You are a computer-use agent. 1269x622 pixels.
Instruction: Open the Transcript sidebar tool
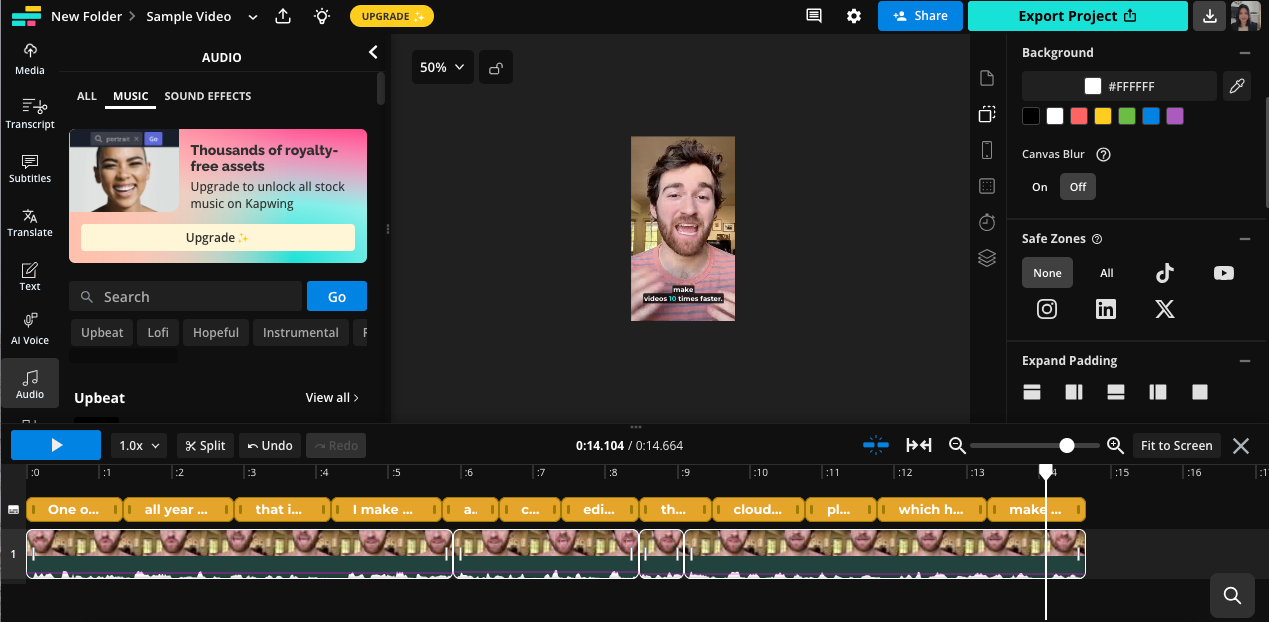[x=30, y=113]
